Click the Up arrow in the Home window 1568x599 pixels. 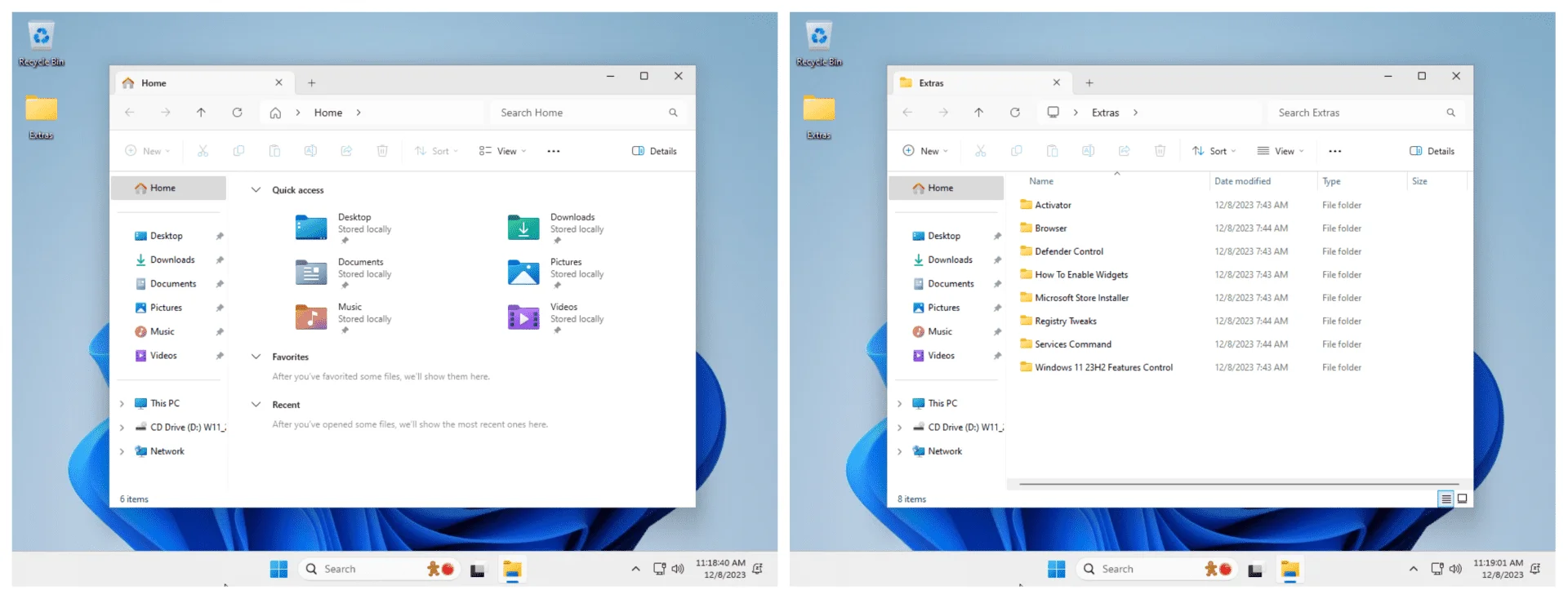click(x=201, y=113)
